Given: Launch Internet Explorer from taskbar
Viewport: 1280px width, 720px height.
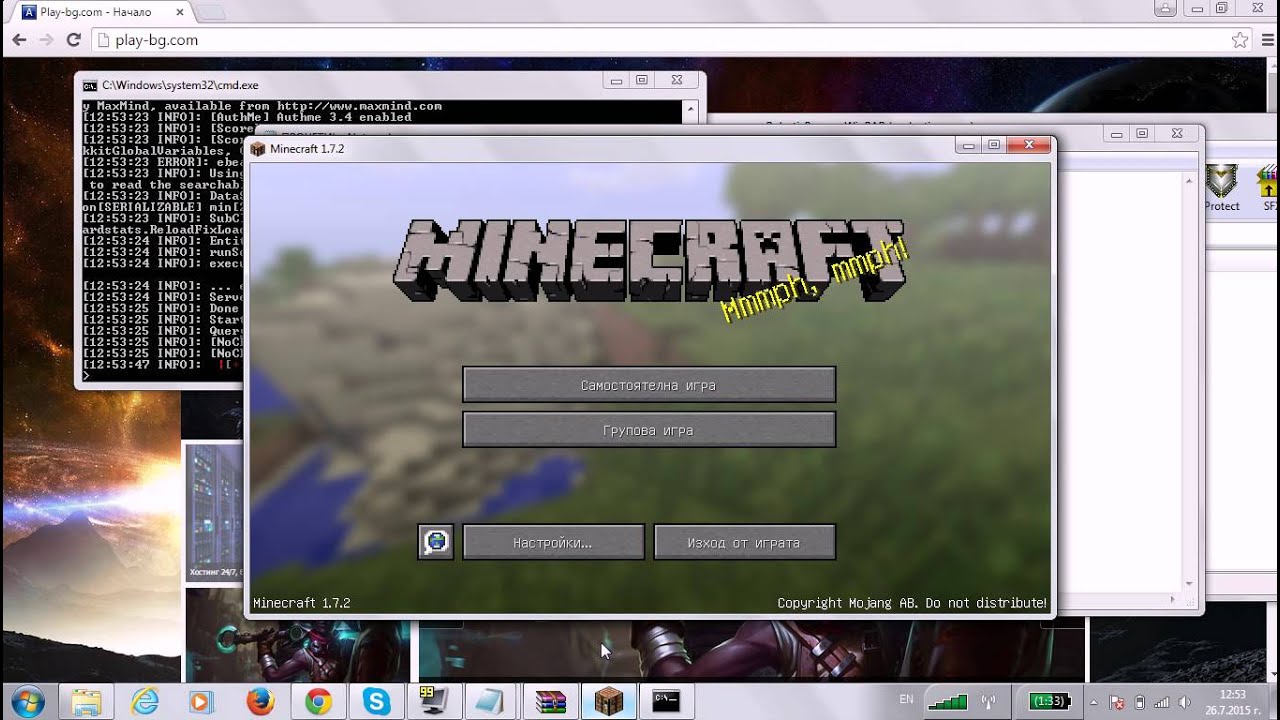Looking at the screenshot, I should 146,702.
